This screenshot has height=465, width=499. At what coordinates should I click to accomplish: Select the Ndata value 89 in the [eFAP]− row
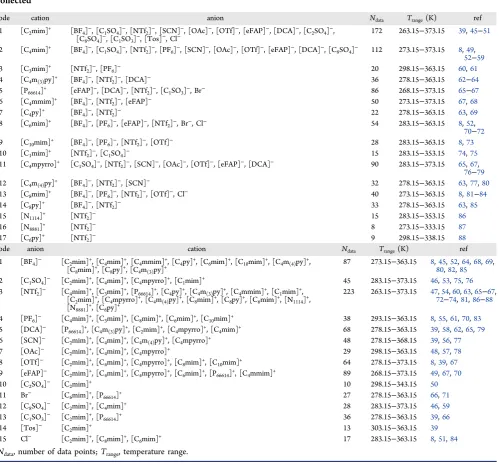347,374
